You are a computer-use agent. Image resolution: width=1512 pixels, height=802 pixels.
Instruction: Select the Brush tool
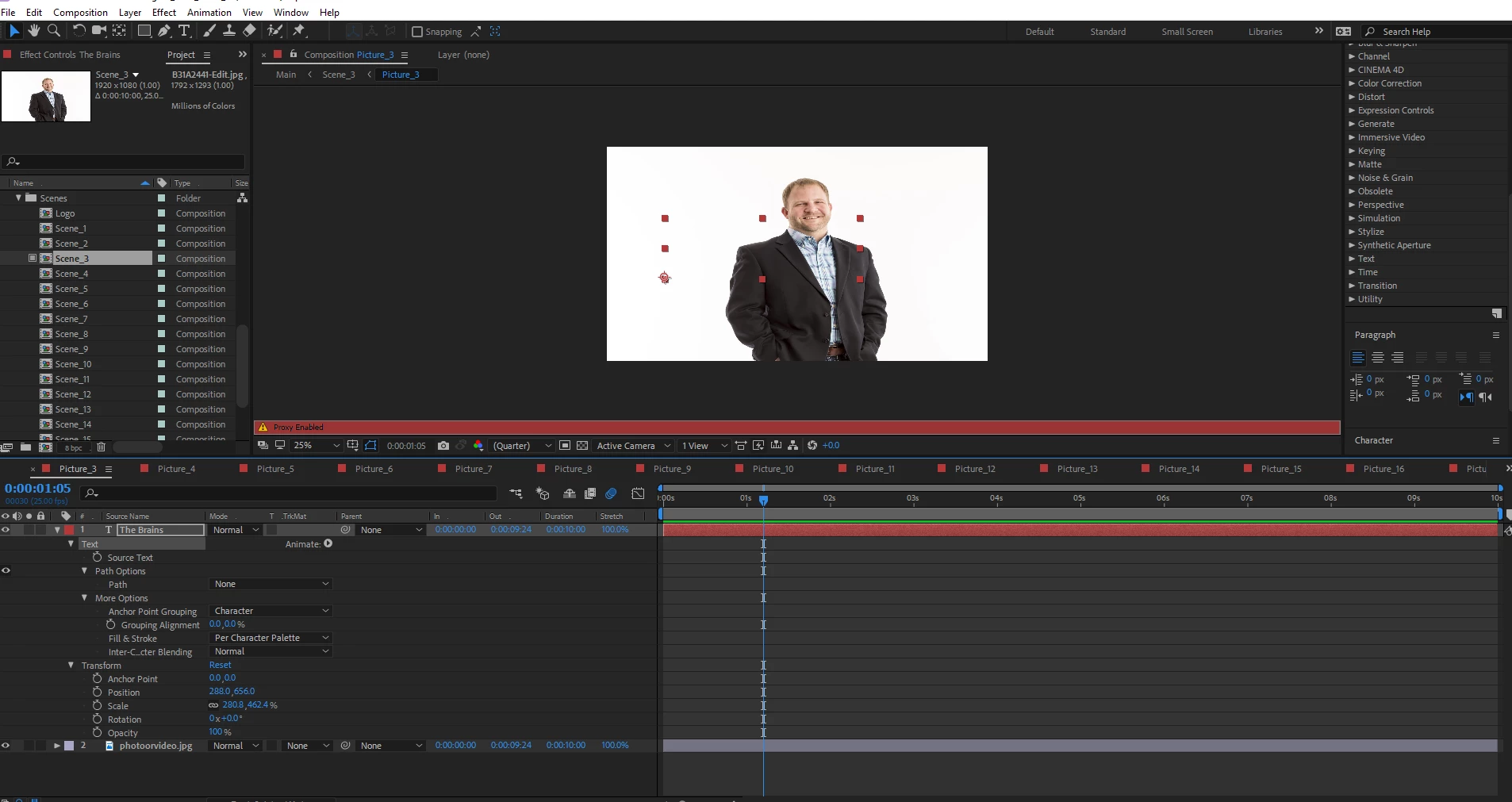click(x=209, y=30)
